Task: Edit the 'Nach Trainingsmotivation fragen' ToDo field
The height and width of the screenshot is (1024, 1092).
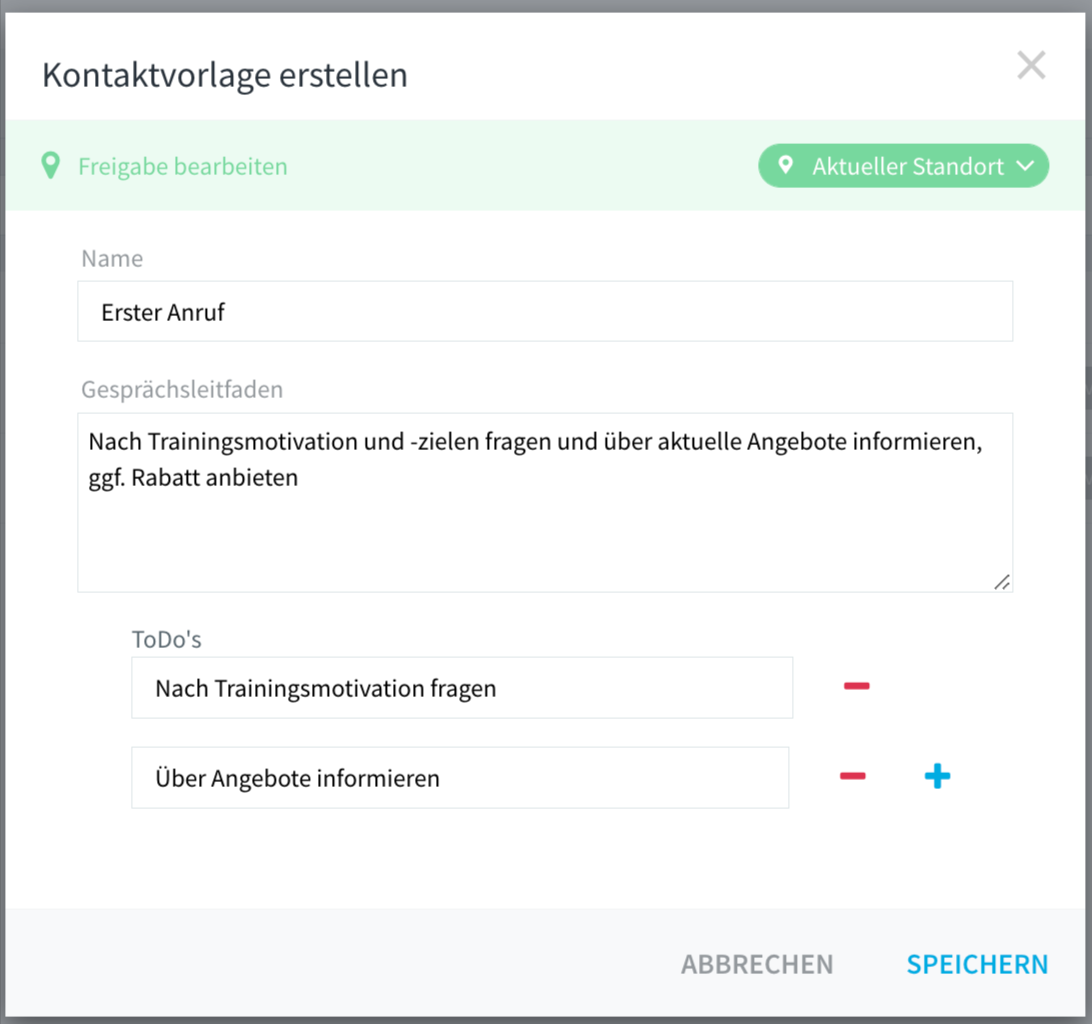Action: (462, 688)
